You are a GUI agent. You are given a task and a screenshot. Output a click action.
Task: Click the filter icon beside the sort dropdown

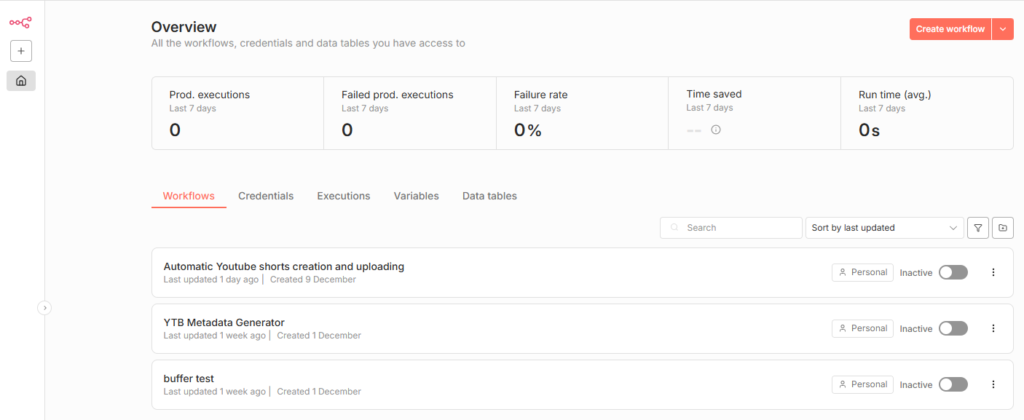(978, 228)
